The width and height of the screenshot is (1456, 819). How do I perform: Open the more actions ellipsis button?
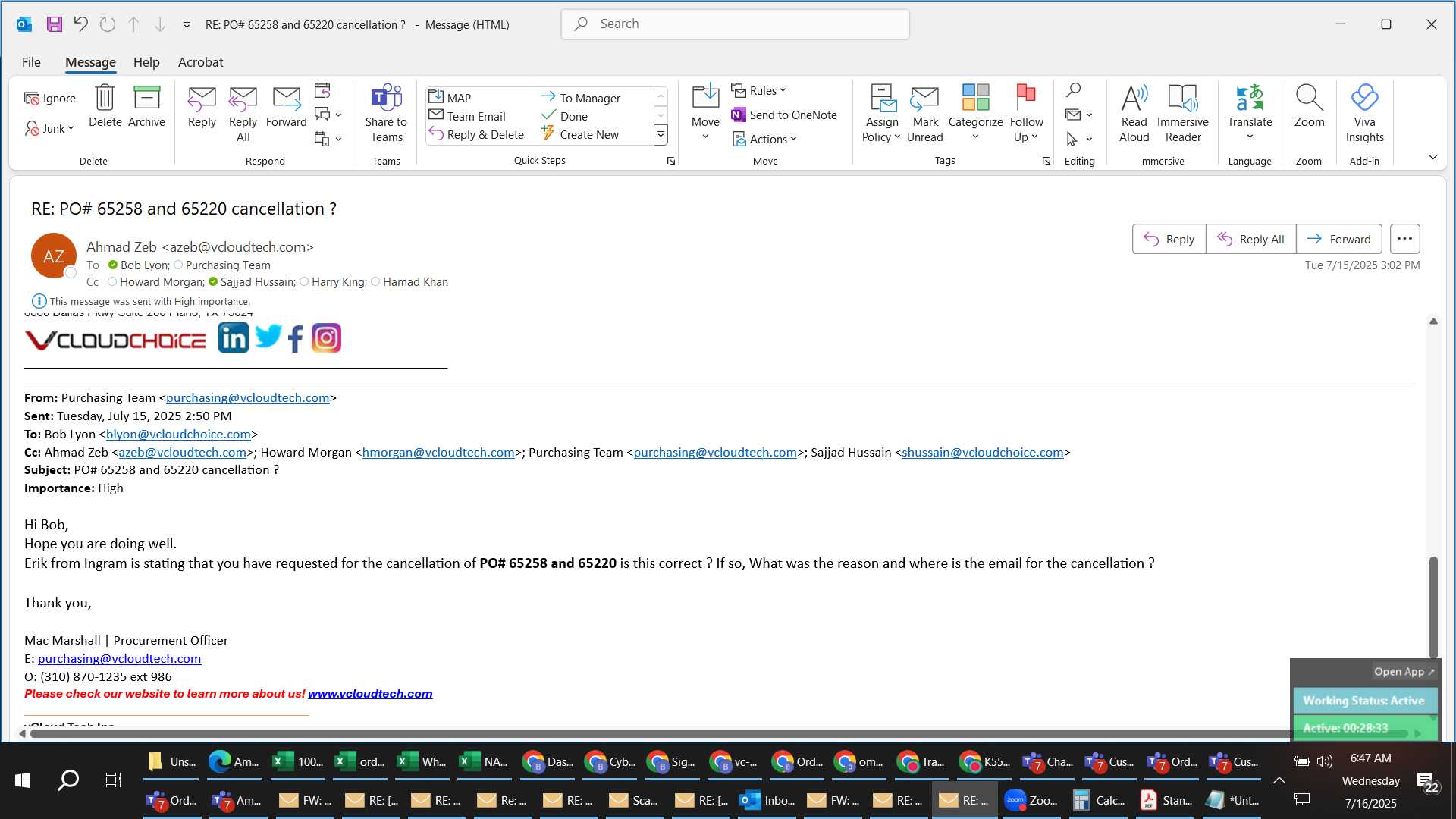tap(1404, 239)
